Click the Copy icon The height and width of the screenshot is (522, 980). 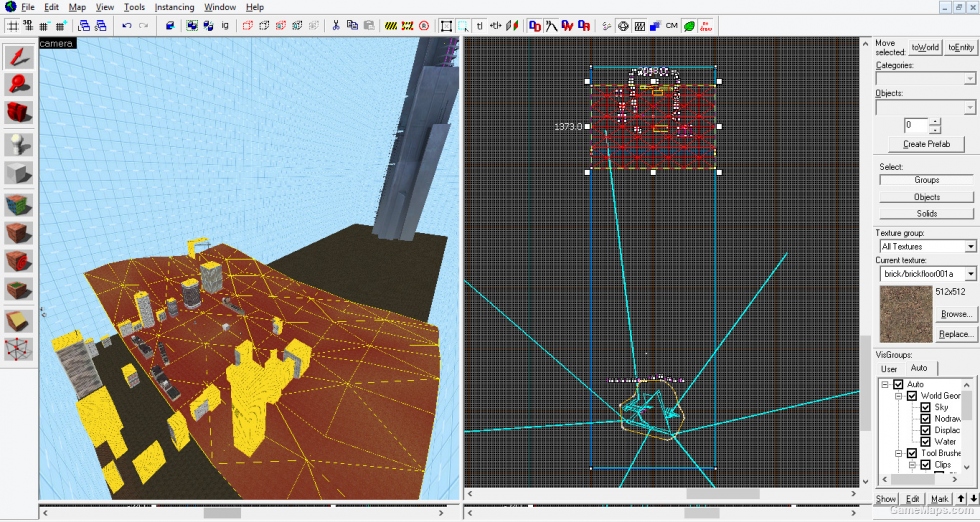point(352,26)
